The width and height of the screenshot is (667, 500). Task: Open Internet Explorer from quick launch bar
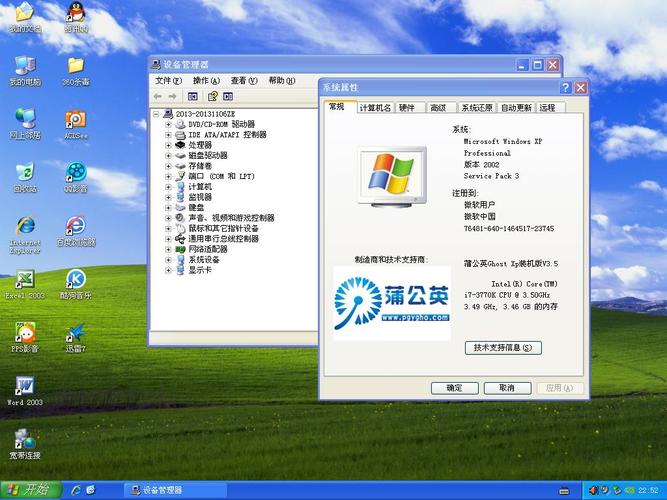point(76,490)
